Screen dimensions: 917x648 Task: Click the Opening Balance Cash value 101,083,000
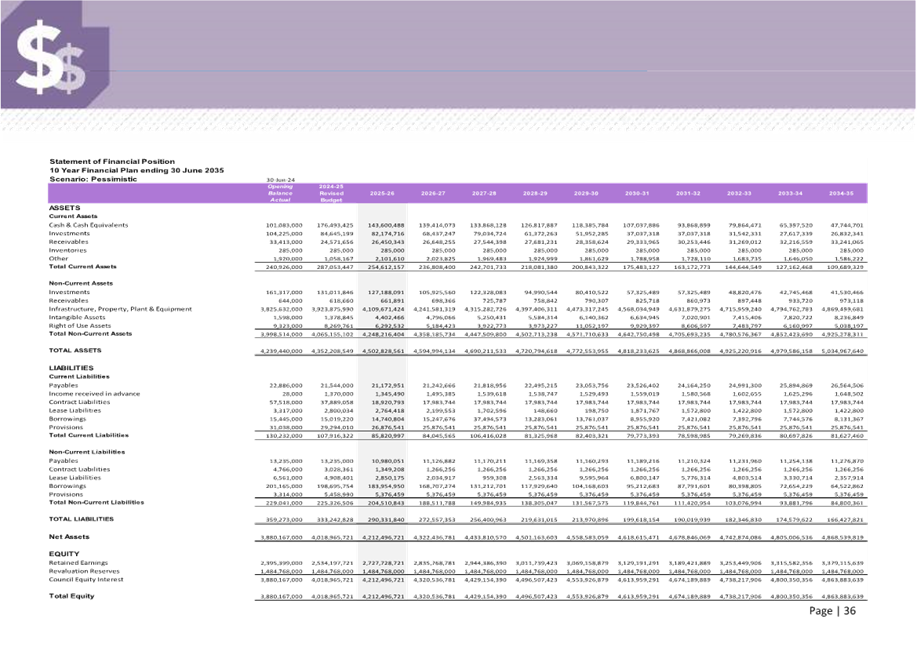pyautogui.click(x=284, y=225)
